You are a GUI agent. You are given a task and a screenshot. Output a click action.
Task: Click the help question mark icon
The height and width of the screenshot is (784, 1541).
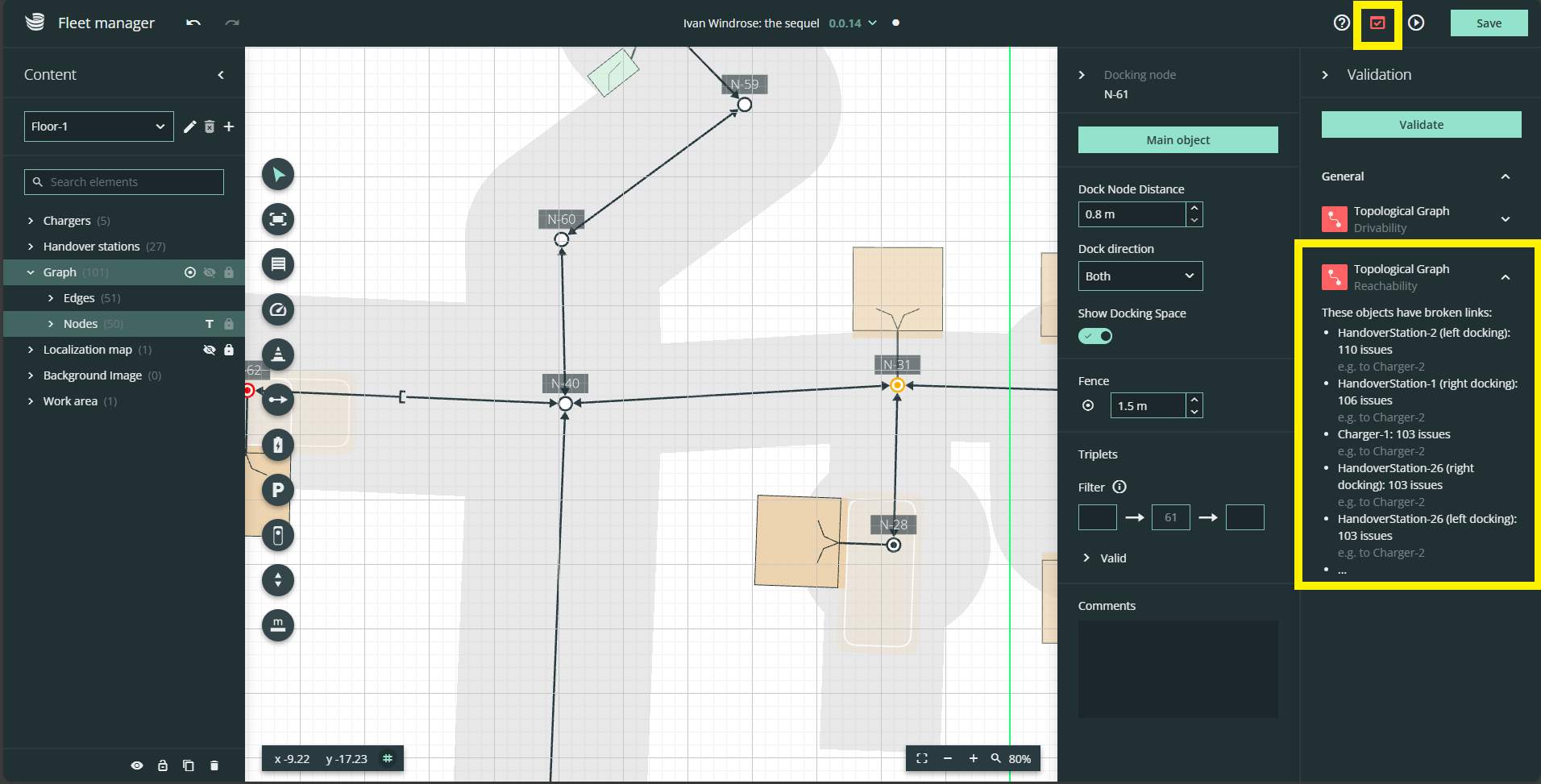click(x=1341, y=23)
